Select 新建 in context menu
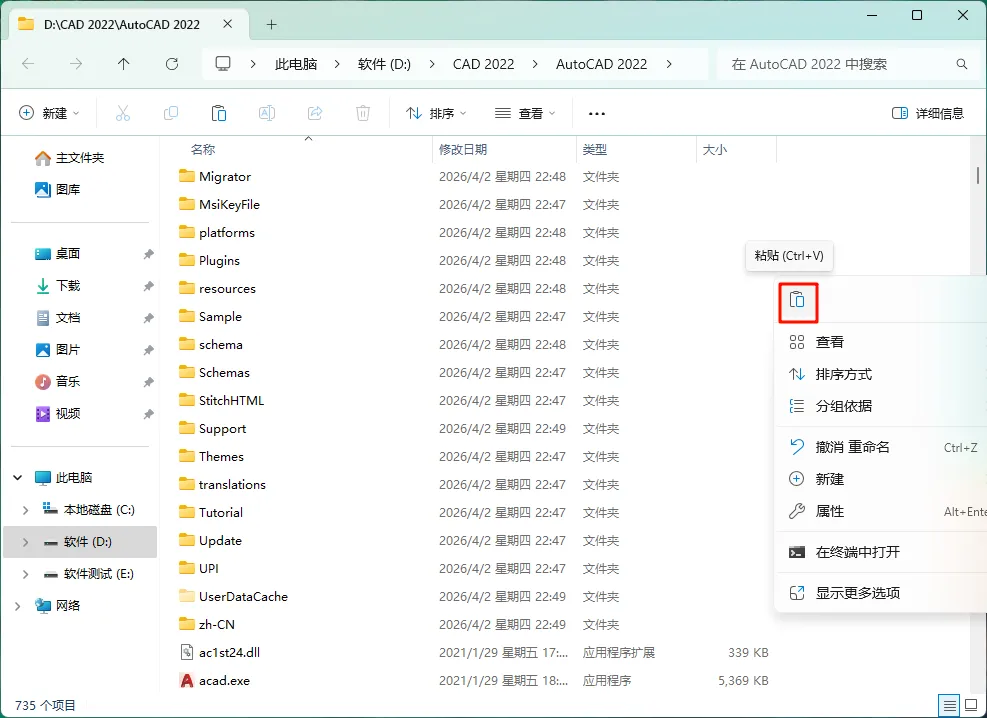This screenshot has width=987, height=718. coord(881,479)
